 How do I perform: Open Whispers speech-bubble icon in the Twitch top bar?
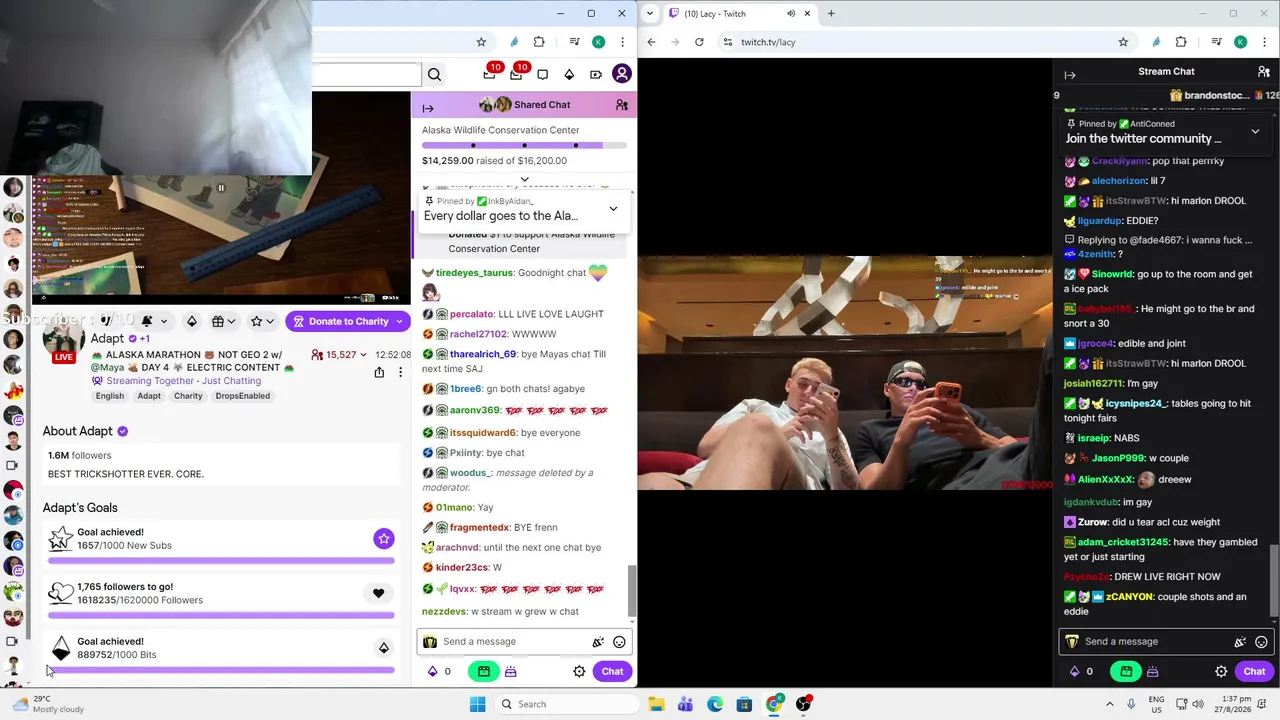543,74
